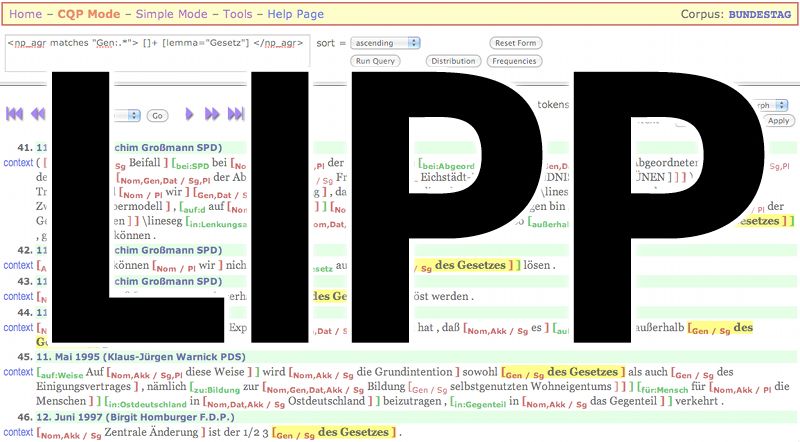
Task: Click 'Einigungsvertrages' in result 45
Action: (x=83, y=387)
